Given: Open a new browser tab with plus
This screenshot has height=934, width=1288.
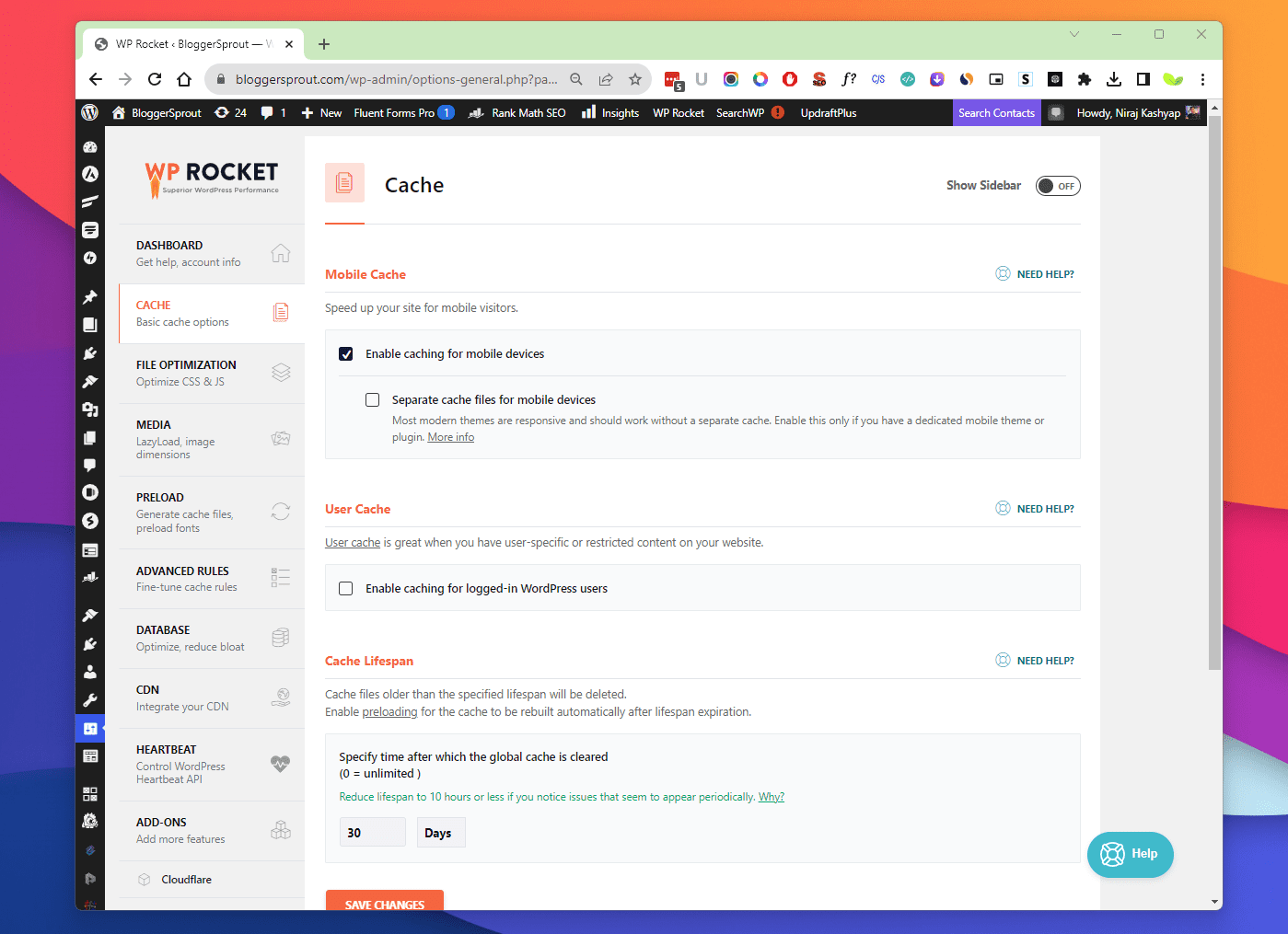Looking at the screenshot, I should click(324, 44).
